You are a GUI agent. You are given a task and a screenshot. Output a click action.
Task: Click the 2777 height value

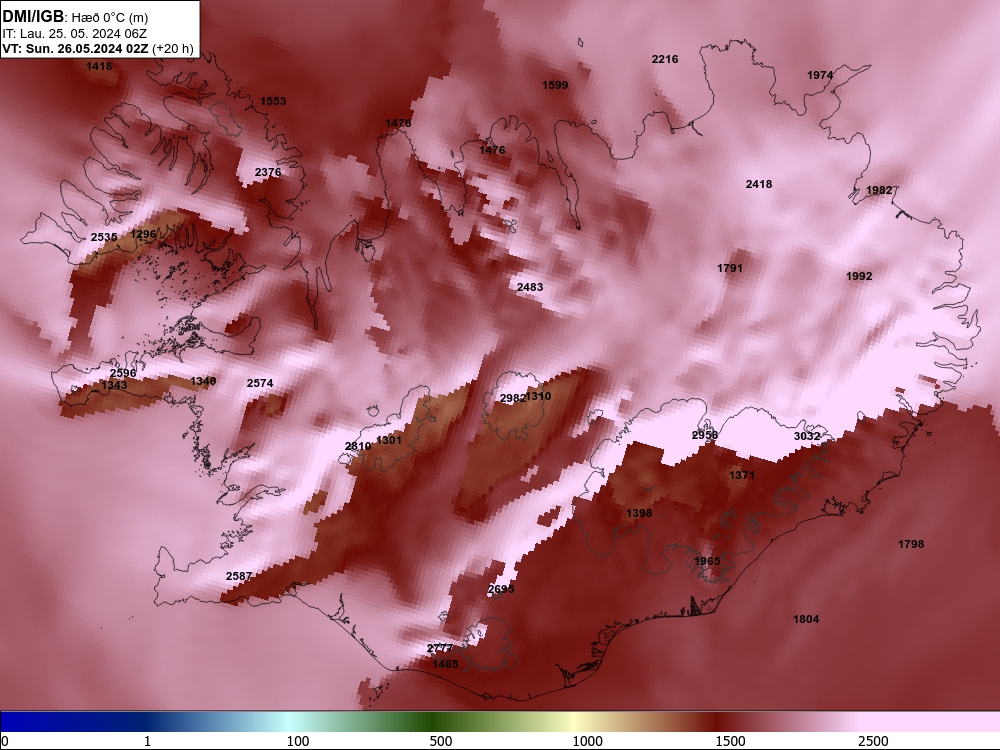pyautogui.click(x=440, y=649)
